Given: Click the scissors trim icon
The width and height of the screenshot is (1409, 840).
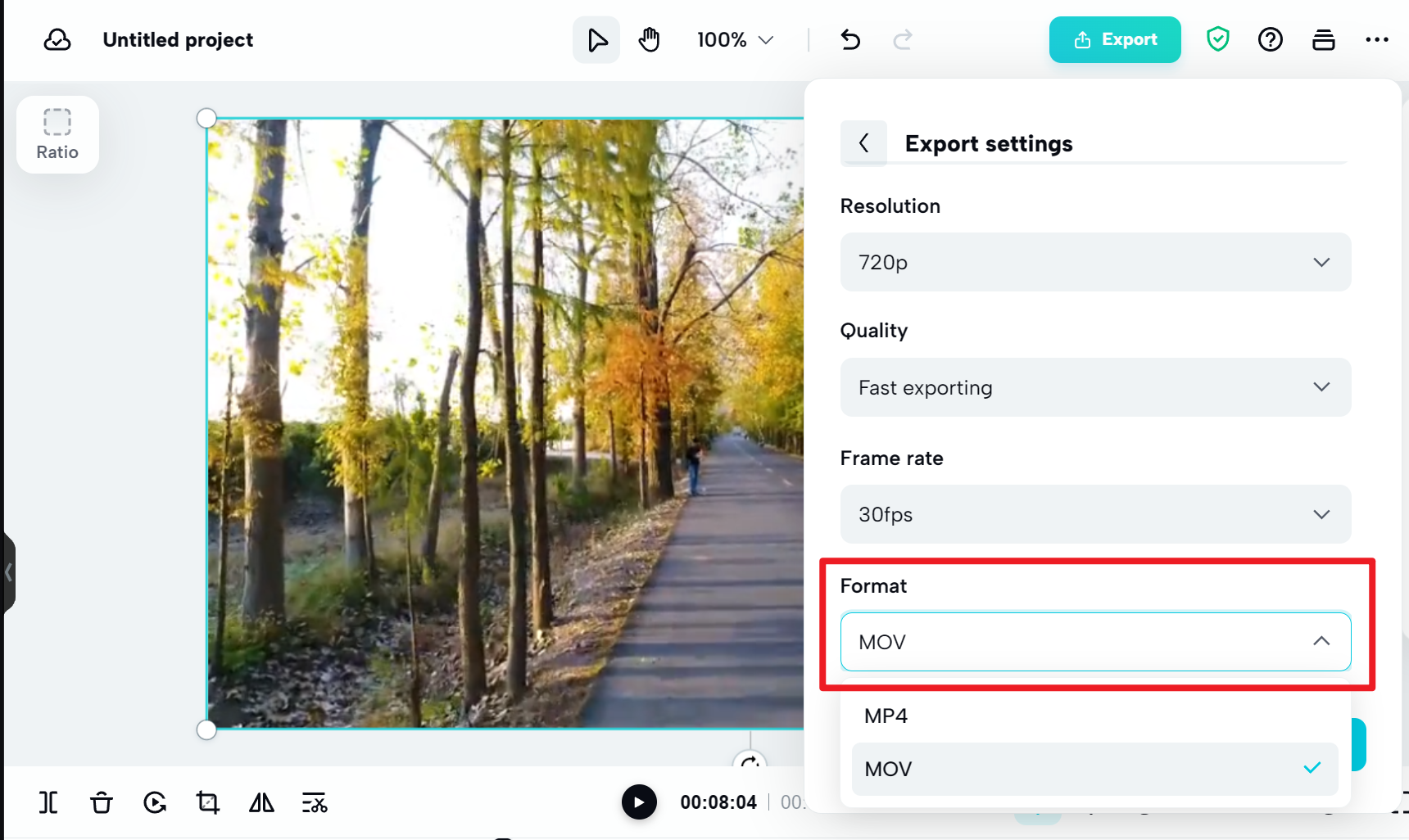Looking at the screenshot, I should (x=315, y=802).
